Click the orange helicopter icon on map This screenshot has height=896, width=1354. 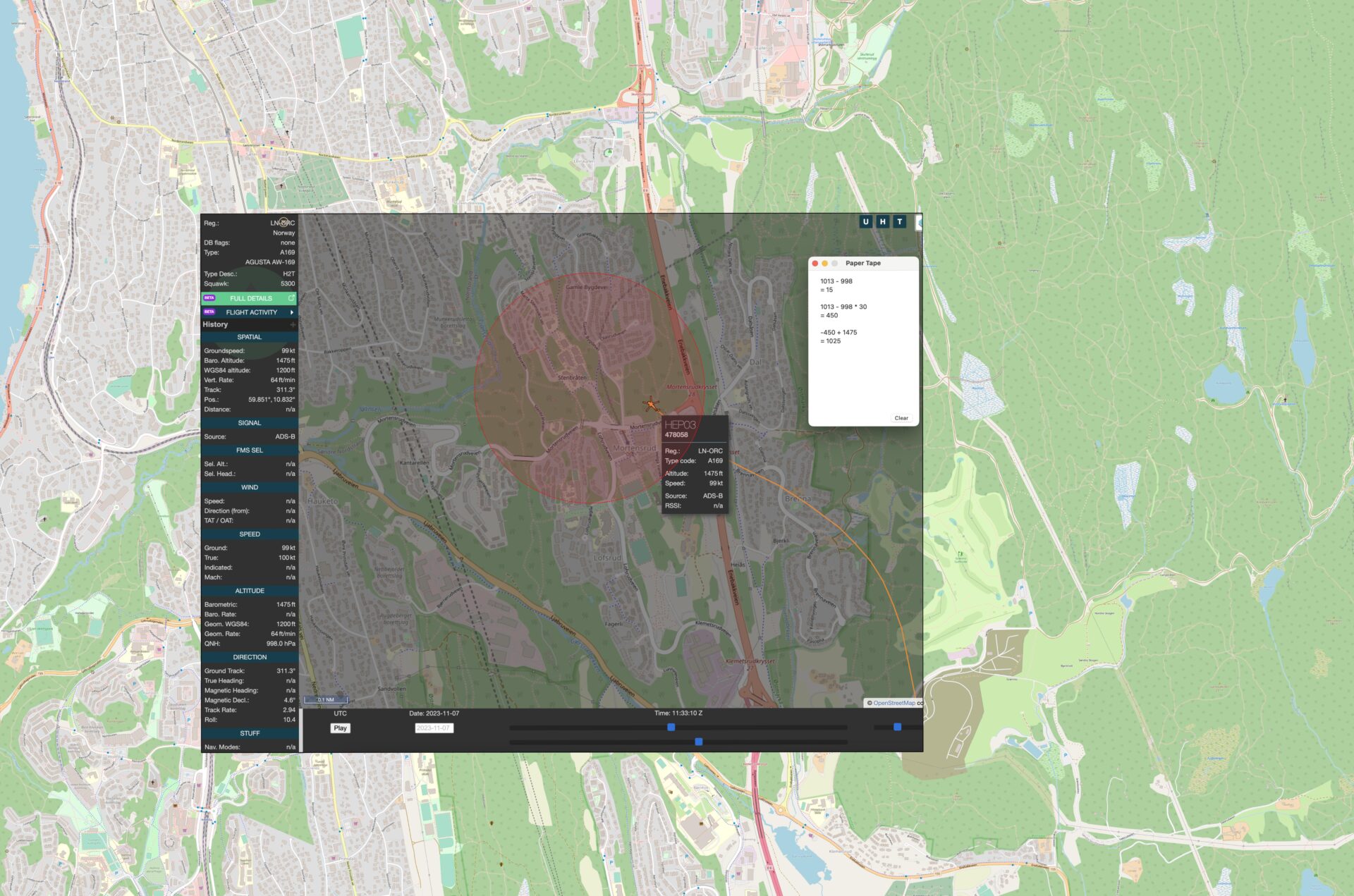[x=651, y=405]
